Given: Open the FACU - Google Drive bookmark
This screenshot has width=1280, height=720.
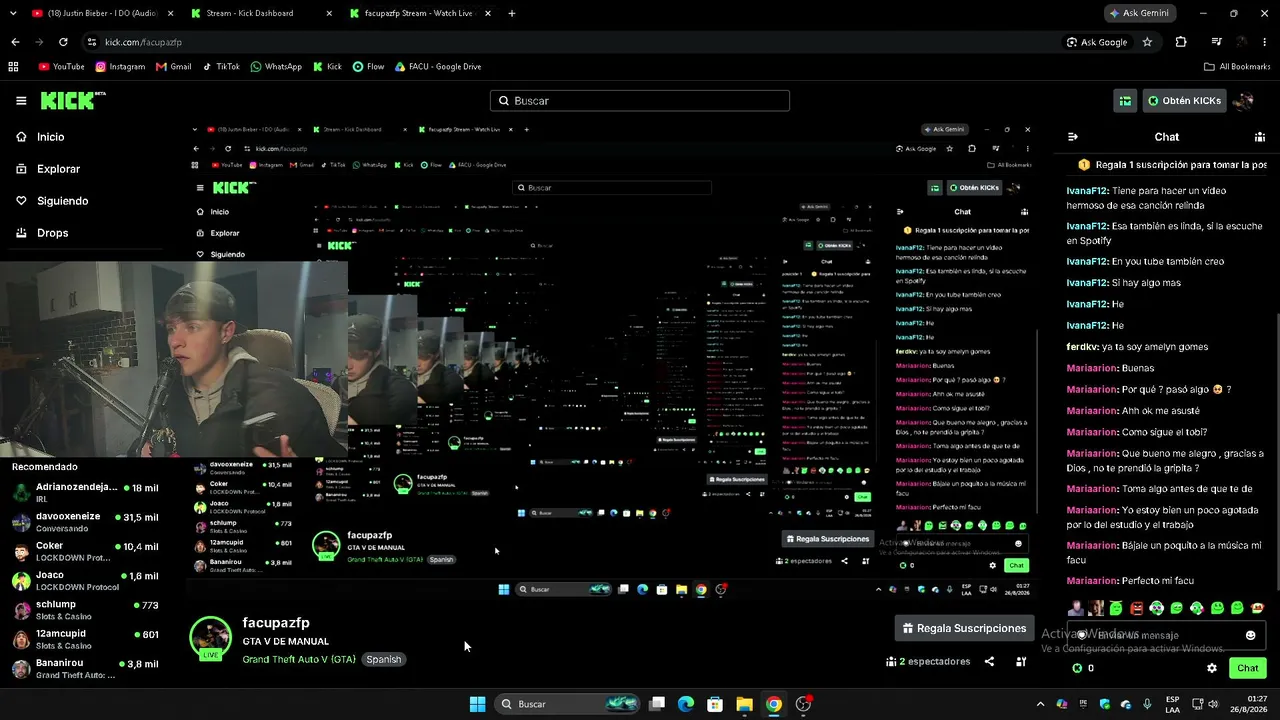Looking at the screenshot, I should pos(438,67).
